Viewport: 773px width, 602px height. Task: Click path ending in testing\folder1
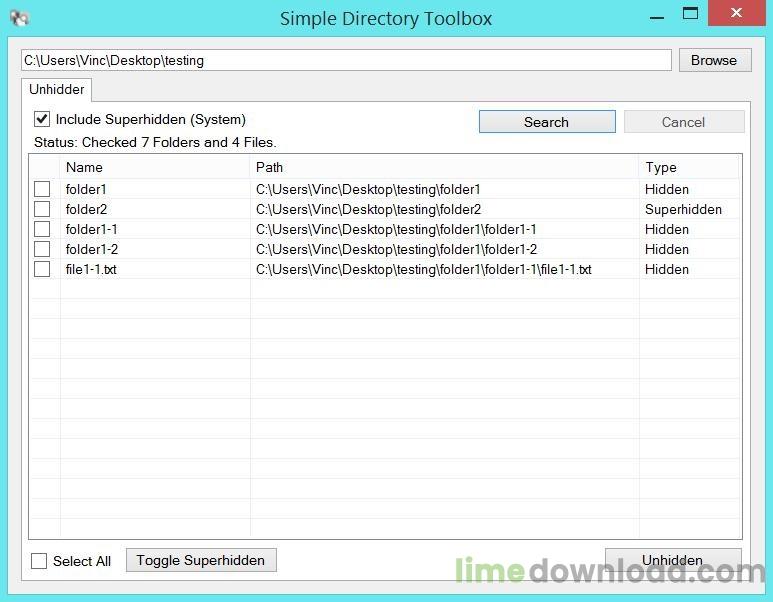pos(368,189)
